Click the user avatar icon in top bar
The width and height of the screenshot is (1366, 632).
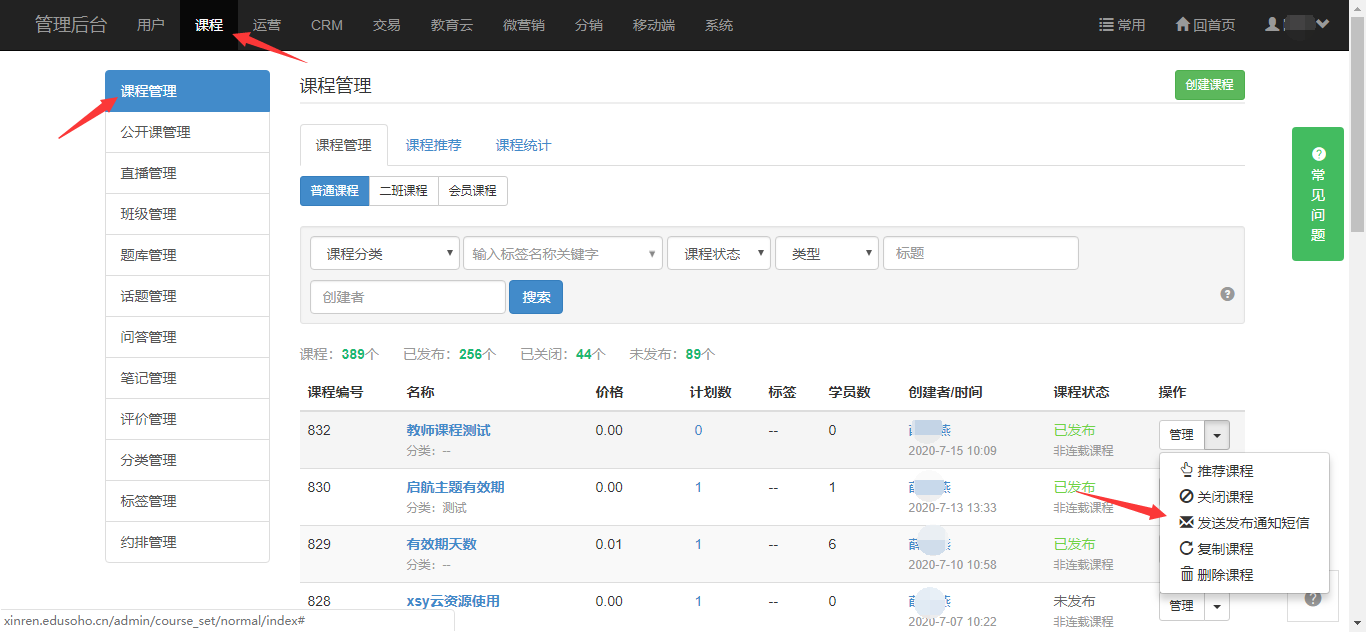pos(1273,24)
